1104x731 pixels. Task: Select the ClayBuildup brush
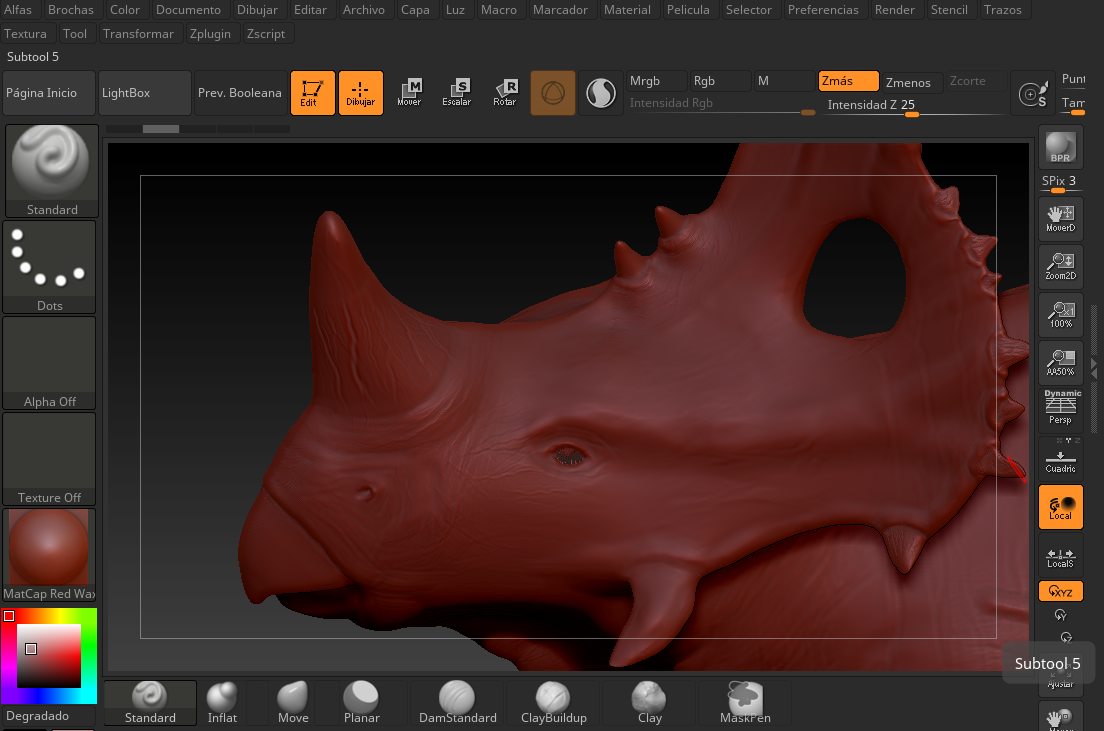[x=553, y=703]
